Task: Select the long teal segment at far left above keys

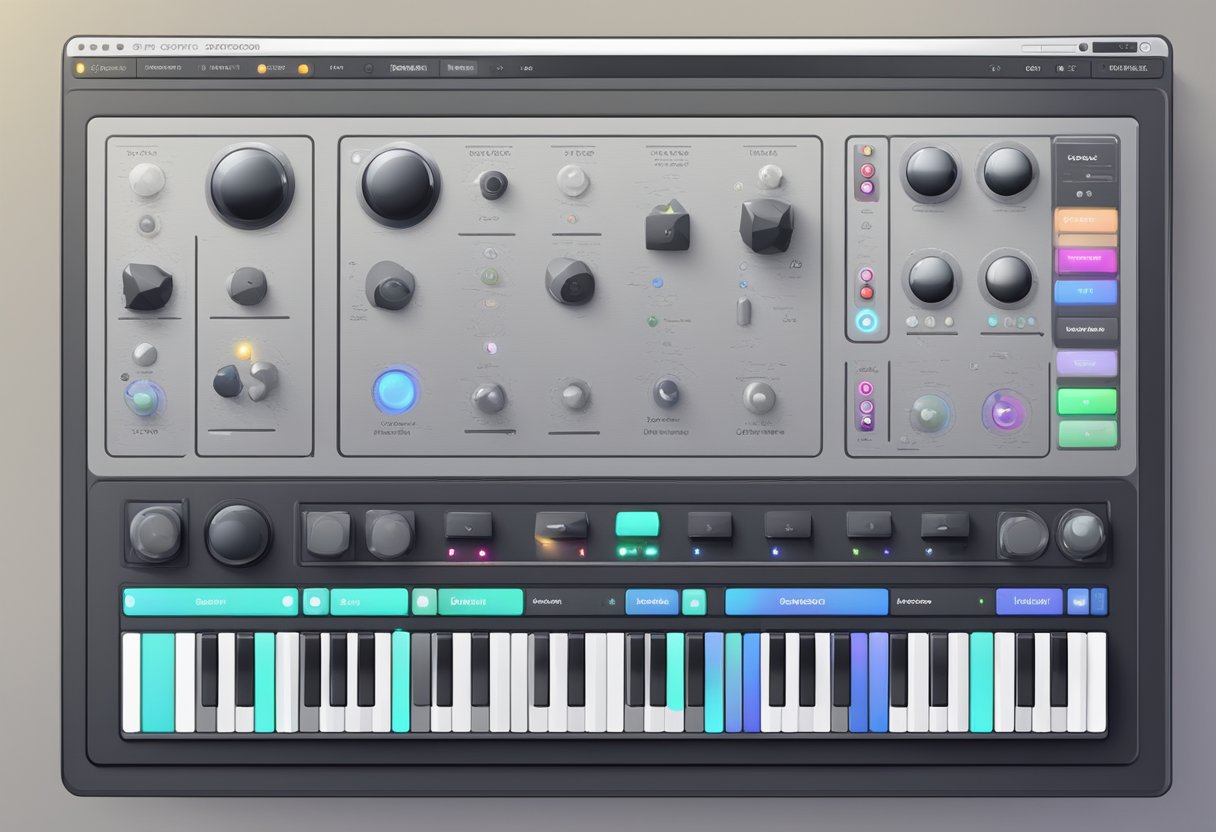Action: tap(210, 601)
